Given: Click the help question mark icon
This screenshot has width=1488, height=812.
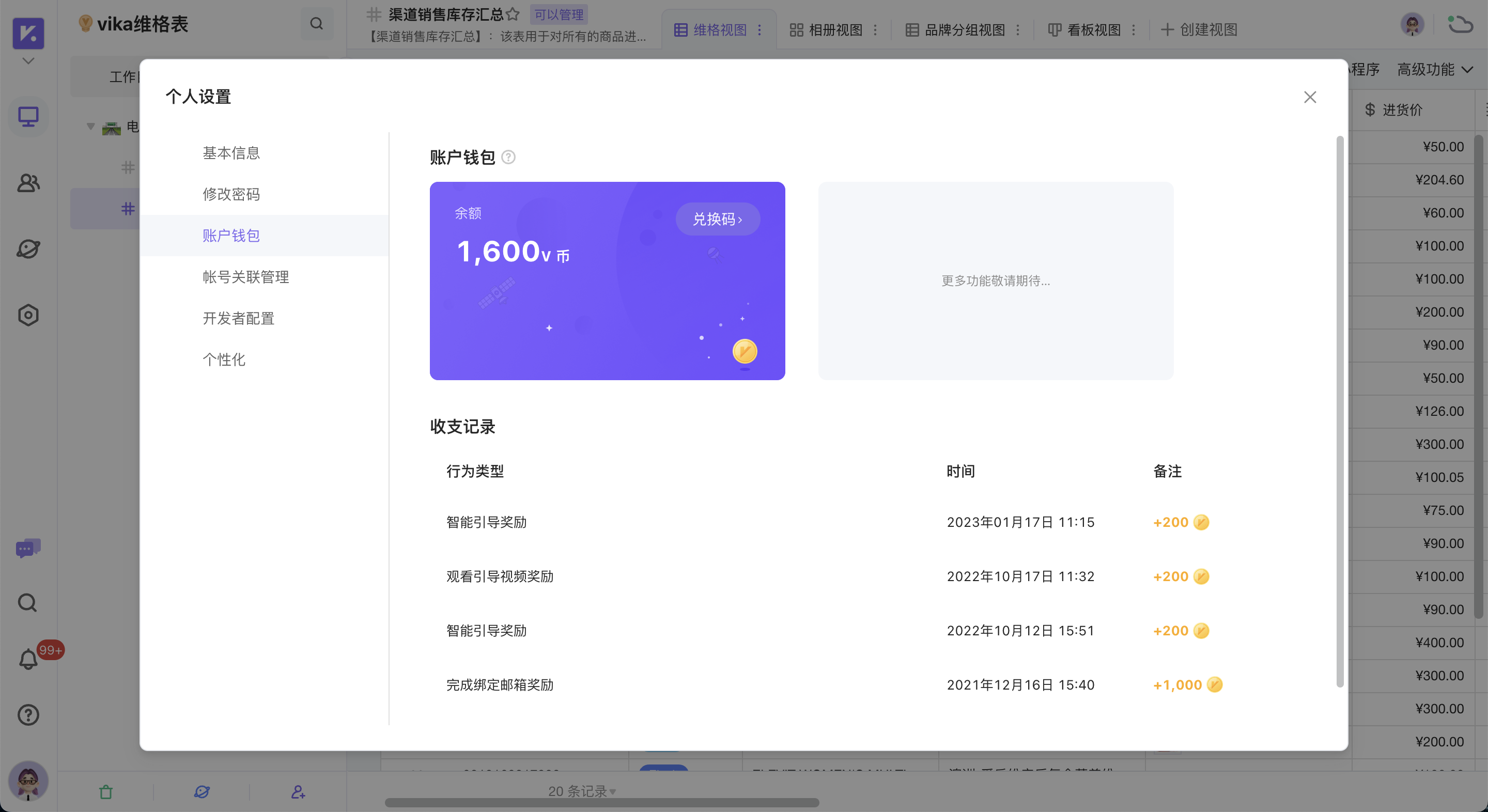Looking at the screenshot, I should [27, 715].
